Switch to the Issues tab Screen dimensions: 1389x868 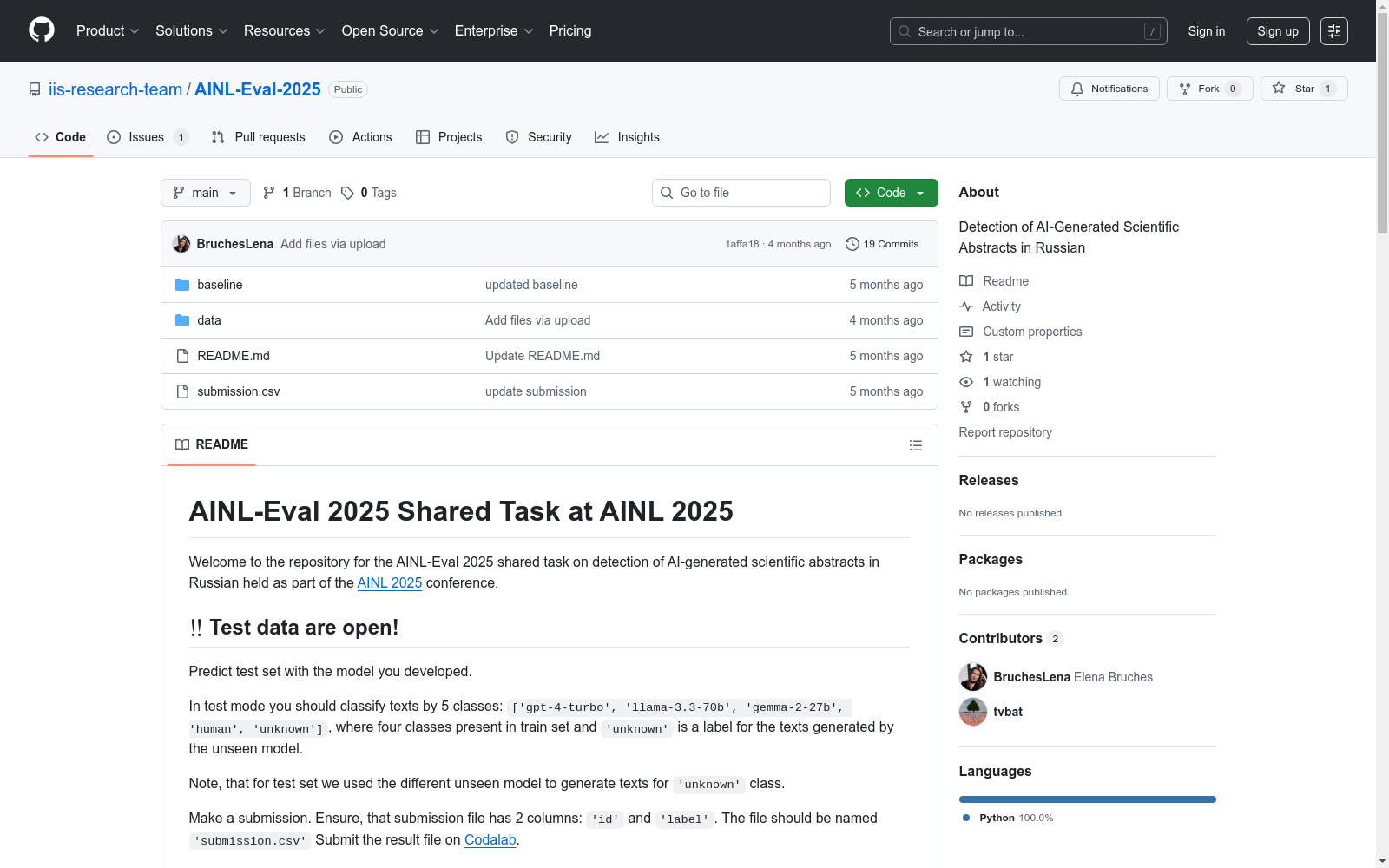(148, 137)
